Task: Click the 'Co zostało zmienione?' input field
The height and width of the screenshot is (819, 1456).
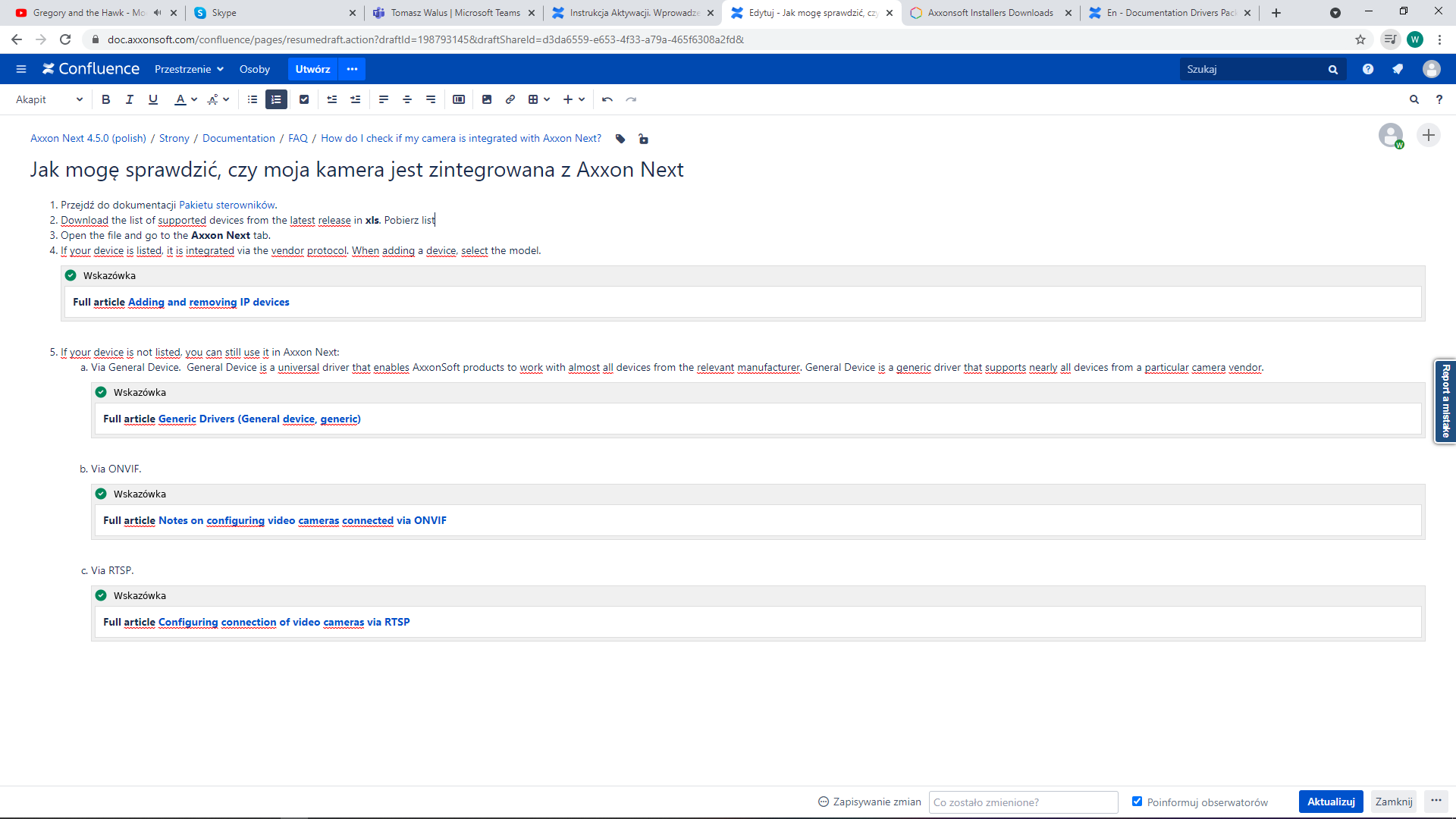Action: (x=1023, y=802)
